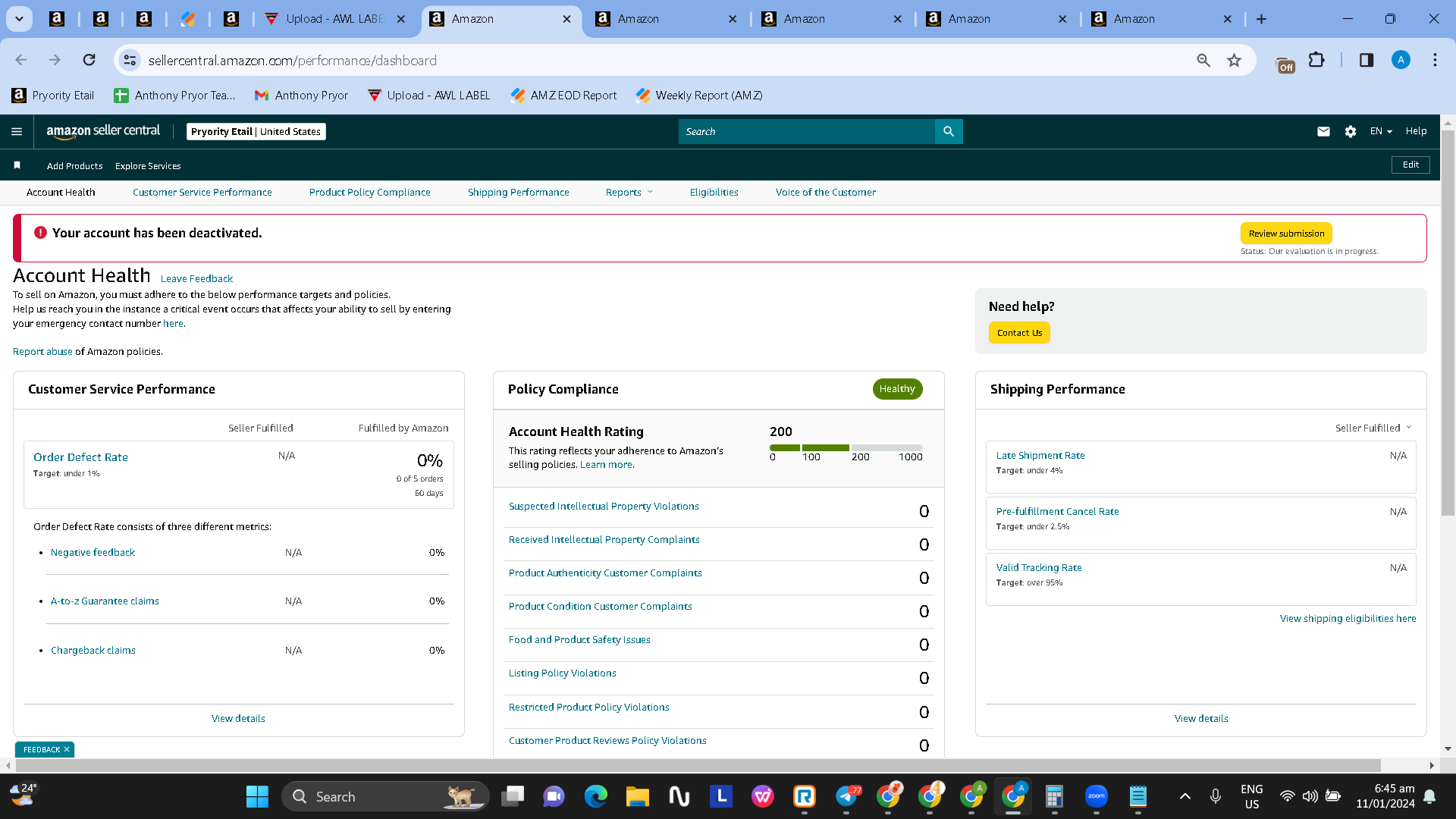This screenshot has width=1456, height=819.
Task: Open the Windows Start menu
Action: click(257, 796)
